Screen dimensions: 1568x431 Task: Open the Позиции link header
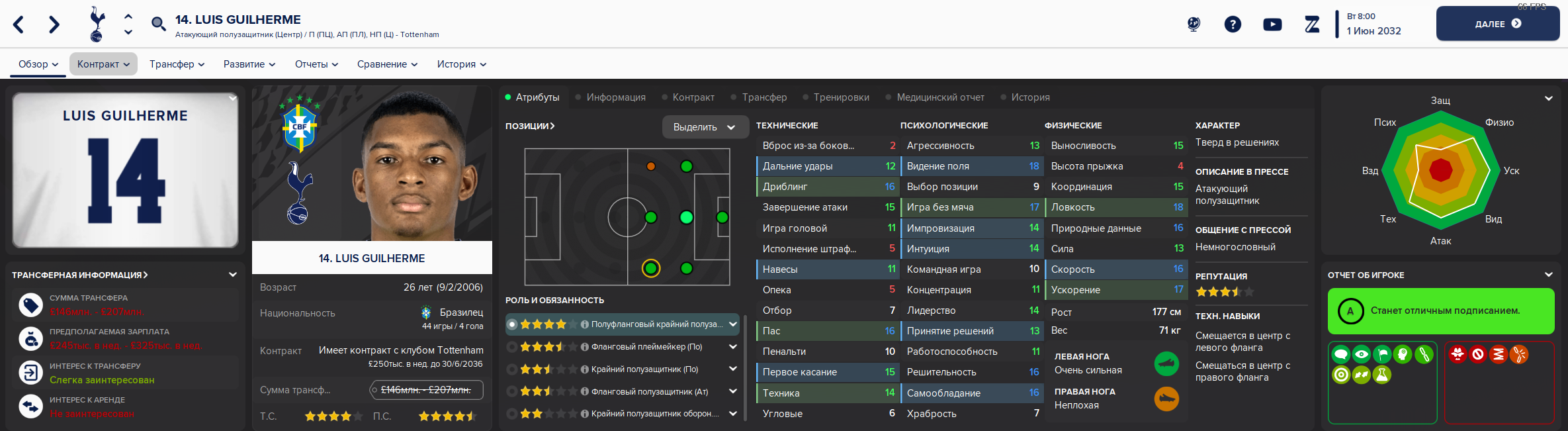coord(530,126)
